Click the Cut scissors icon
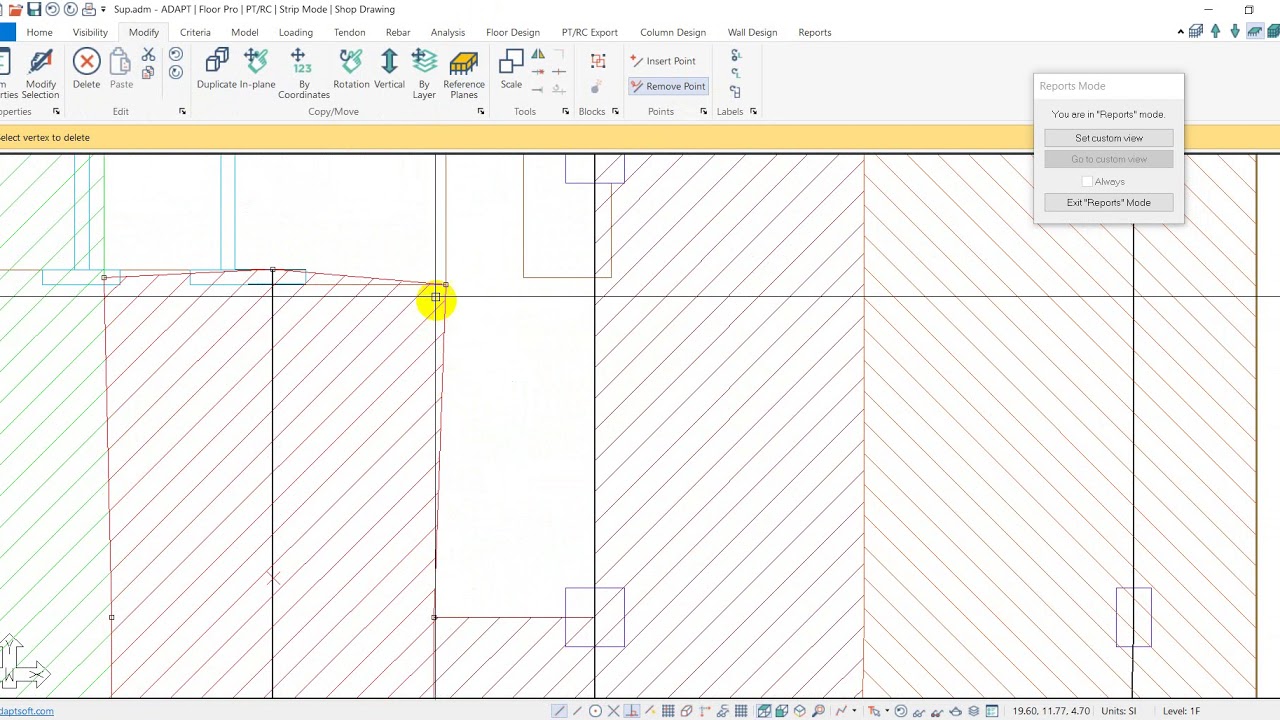 pyautogui.click(x=148, y=55)
